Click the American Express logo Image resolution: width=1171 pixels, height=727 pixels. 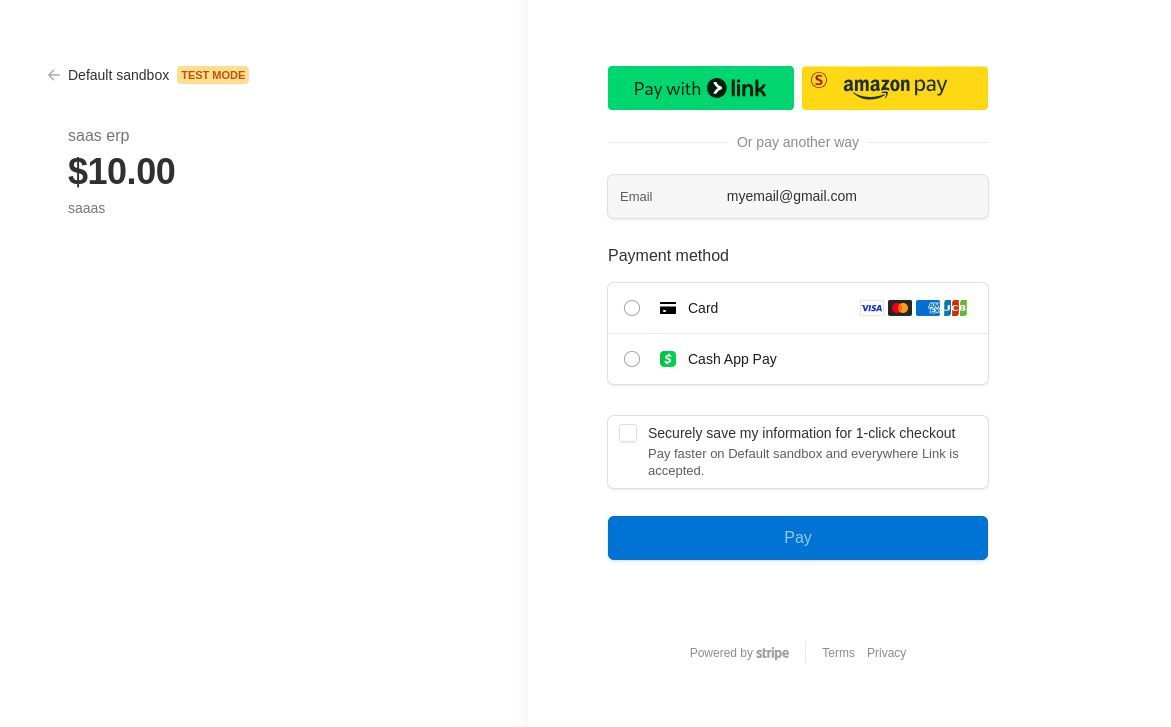[x=927, y=308]
